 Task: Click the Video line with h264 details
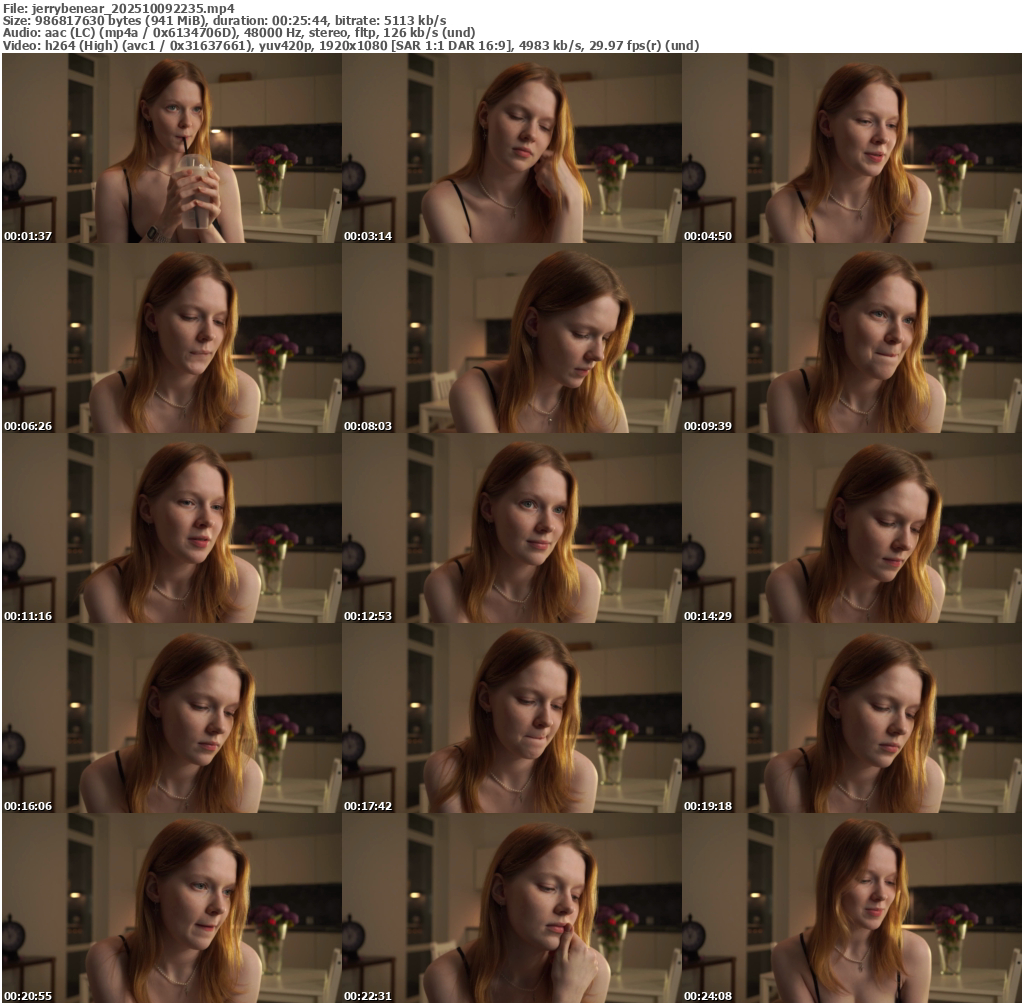[351, 45]
